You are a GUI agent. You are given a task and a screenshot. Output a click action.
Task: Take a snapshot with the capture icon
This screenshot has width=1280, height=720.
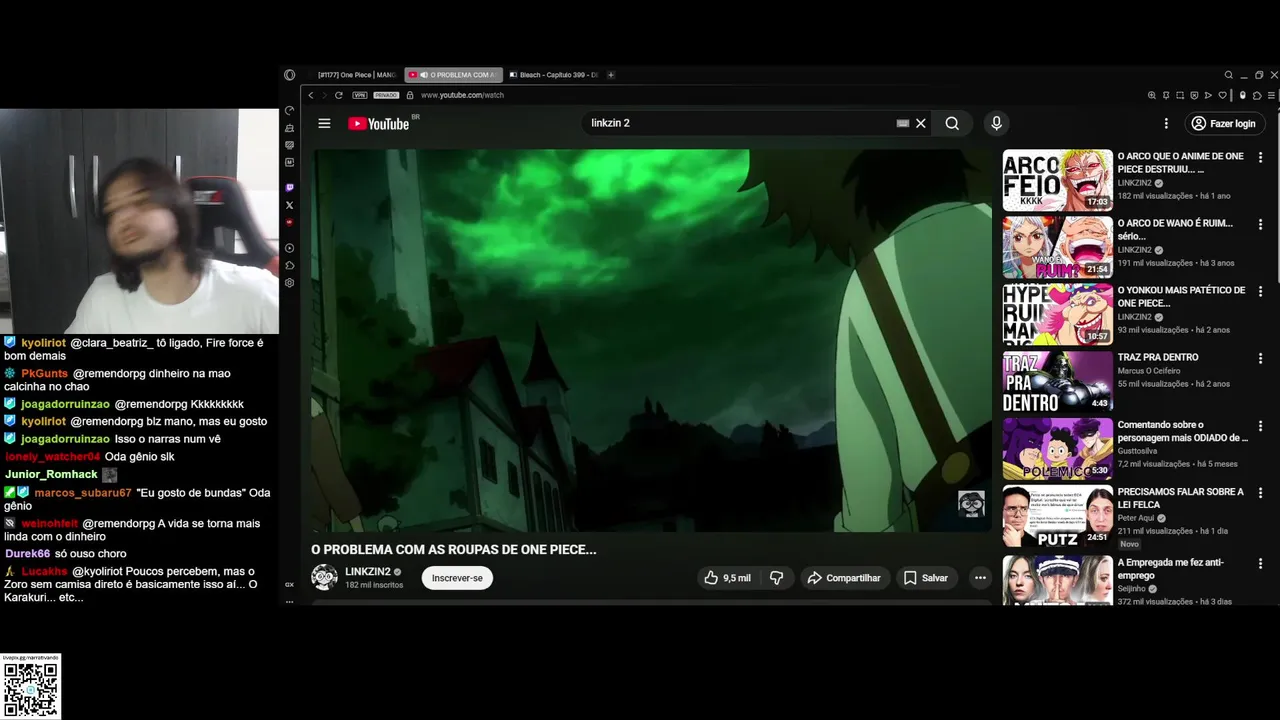pyautogui.click(x=1180, y=95)
